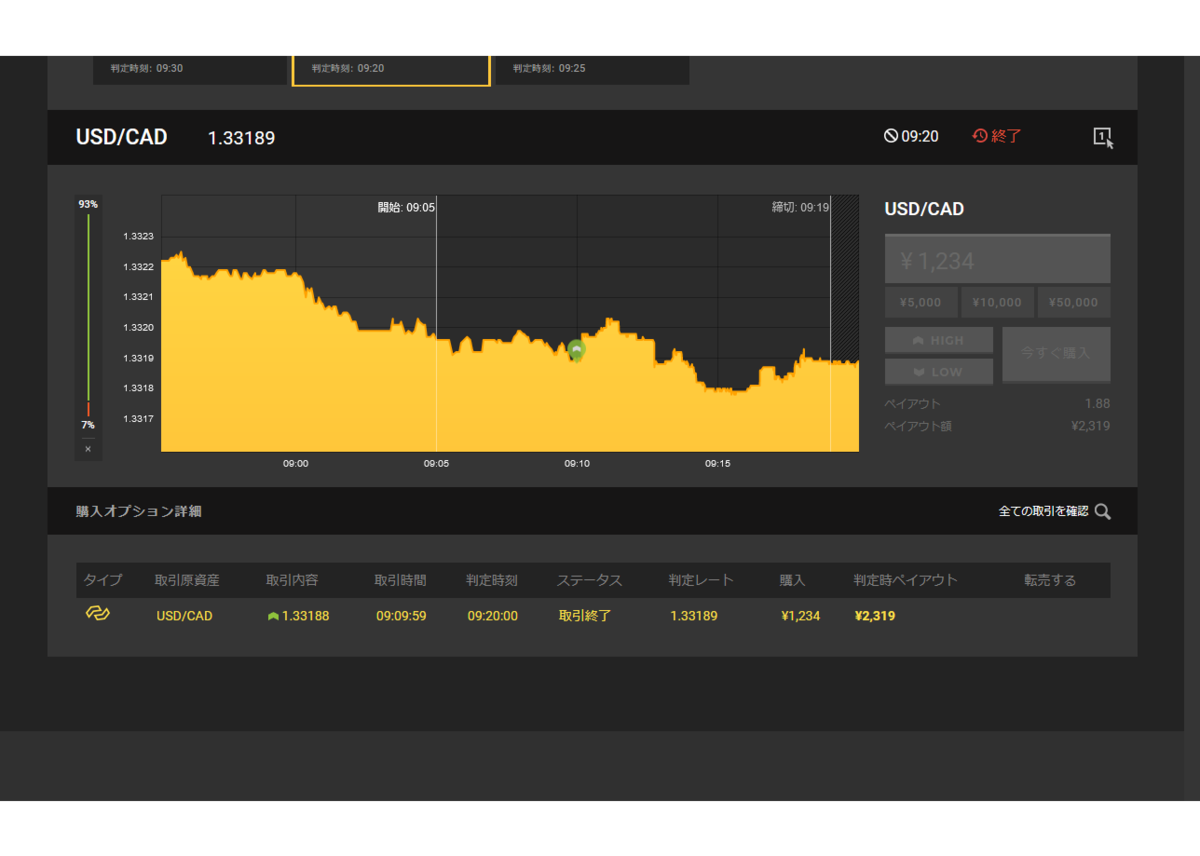The width and height of the screenshot is (1200, 856).
Task: Click the 判定レート column header
Action: (x=701, y=580)
